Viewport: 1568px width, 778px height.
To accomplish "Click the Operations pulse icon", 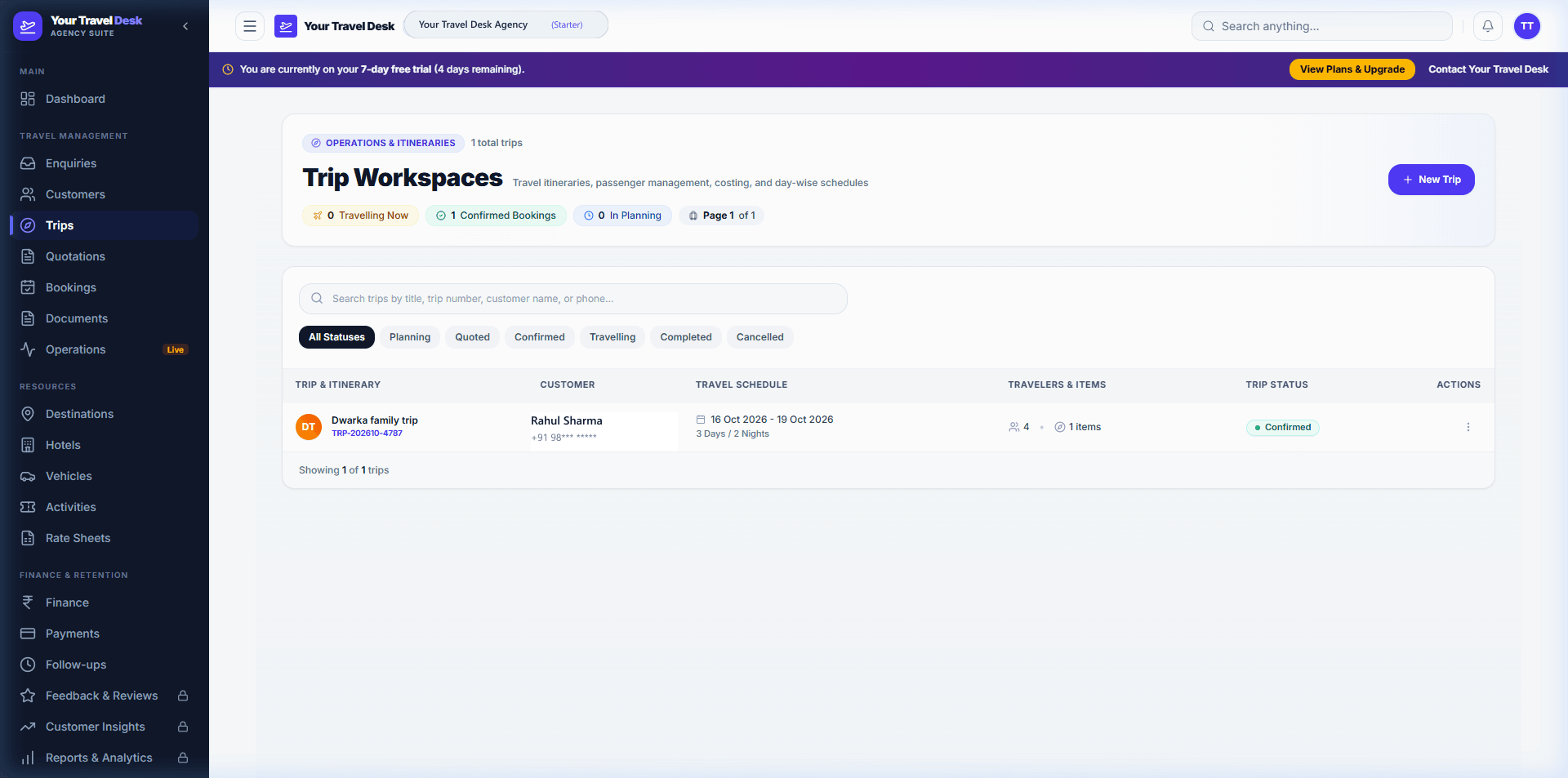I will tap(28, 349).
